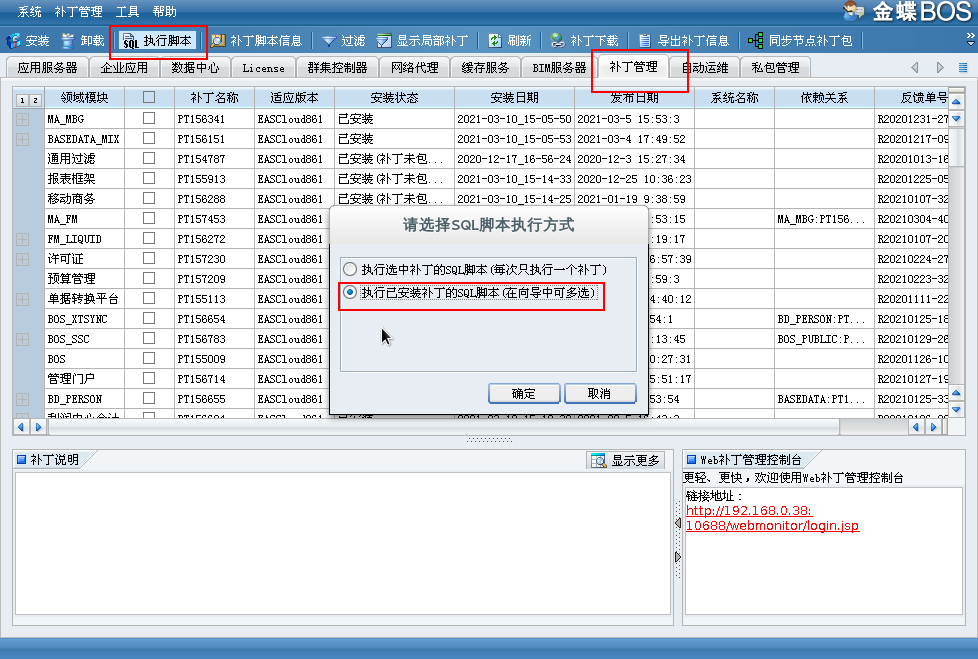Switch to the 私包管理 tab

coord(775,67)
